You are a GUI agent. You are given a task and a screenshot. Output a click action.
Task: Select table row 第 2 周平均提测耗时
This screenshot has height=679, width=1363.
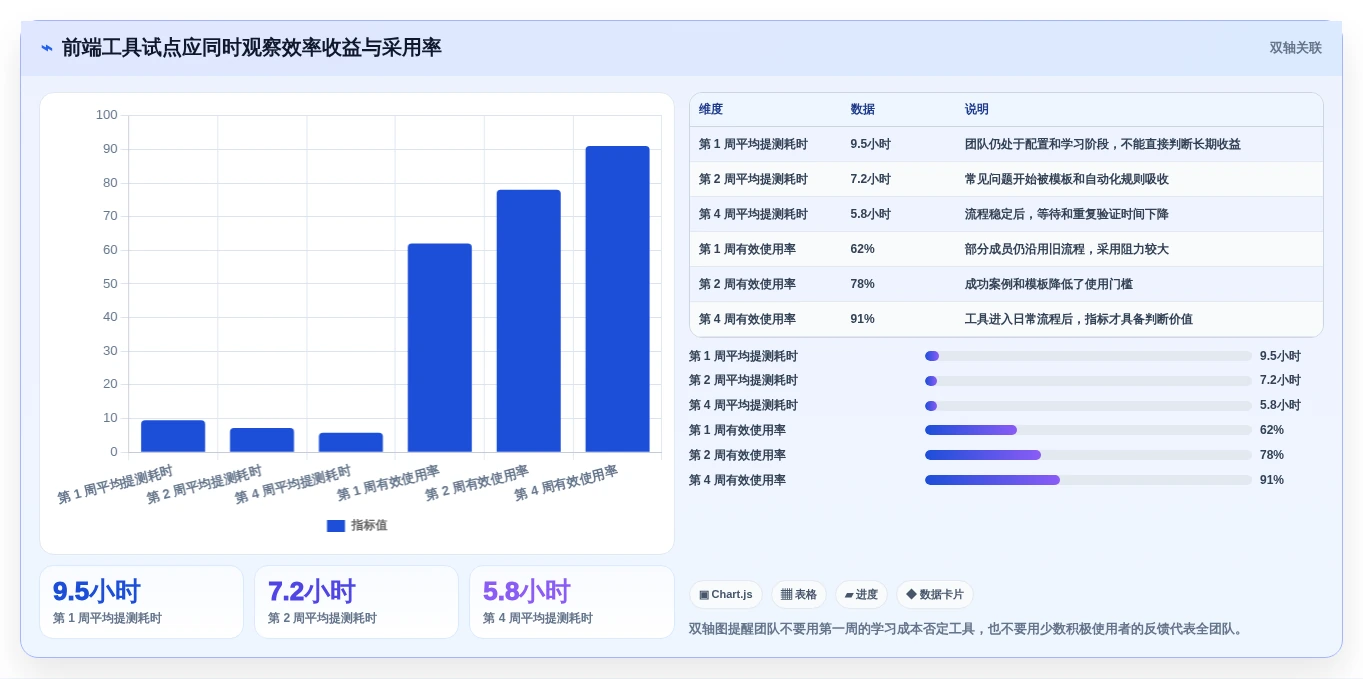[x=1006, y=179]
